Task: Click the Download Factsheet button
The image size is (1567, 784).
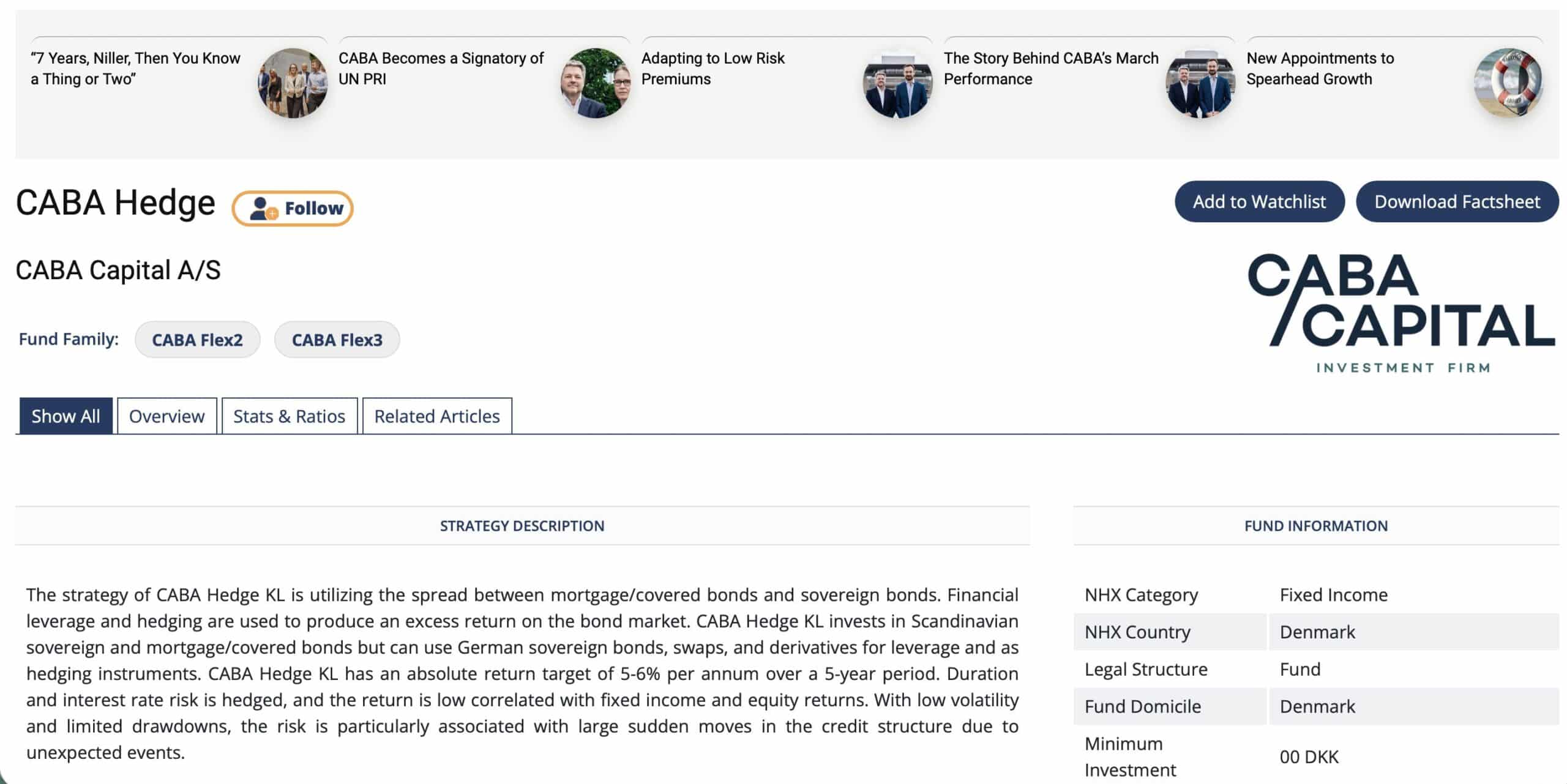Action: 1457,202
